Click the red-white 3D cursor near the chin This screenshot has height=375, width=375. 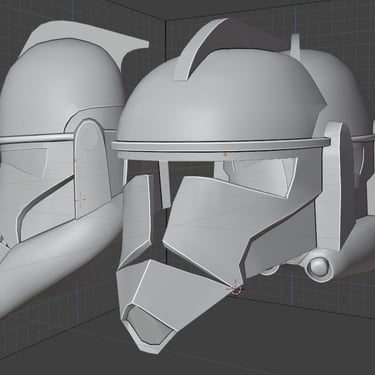coord(236,290)
